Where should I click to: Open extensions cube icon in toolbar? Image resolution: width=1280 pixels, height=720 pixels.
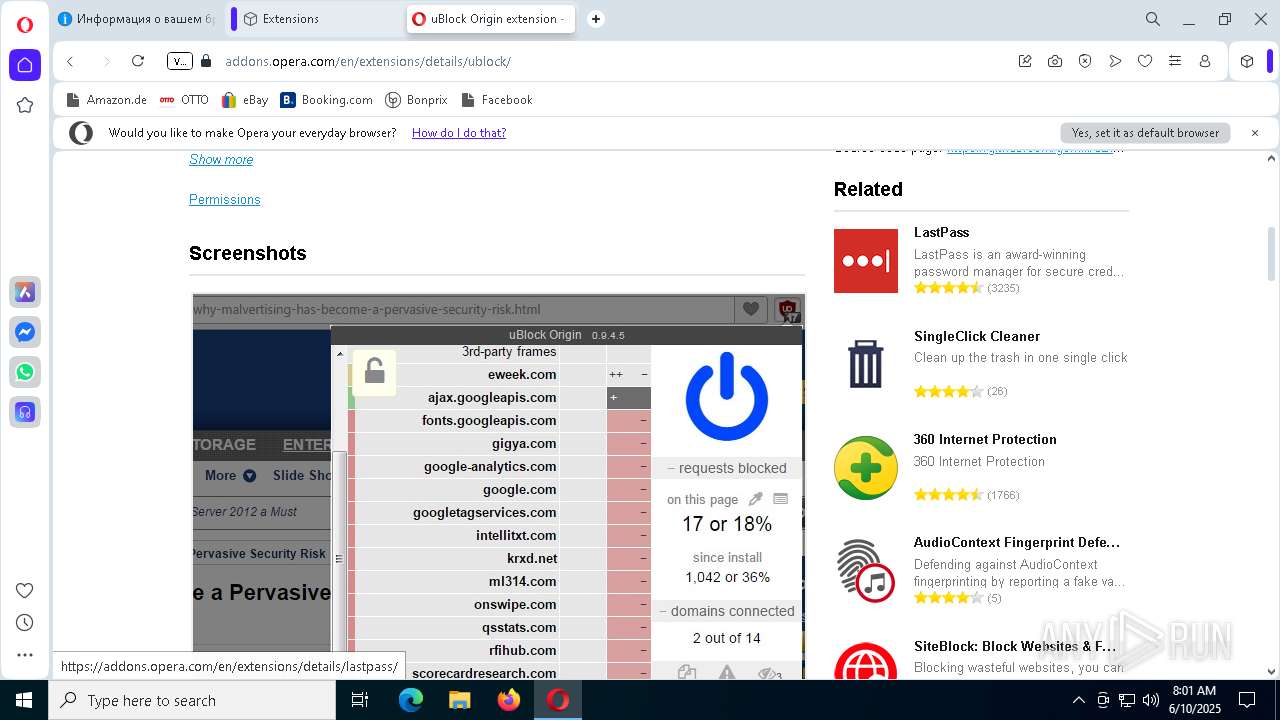coord(1247,61)
